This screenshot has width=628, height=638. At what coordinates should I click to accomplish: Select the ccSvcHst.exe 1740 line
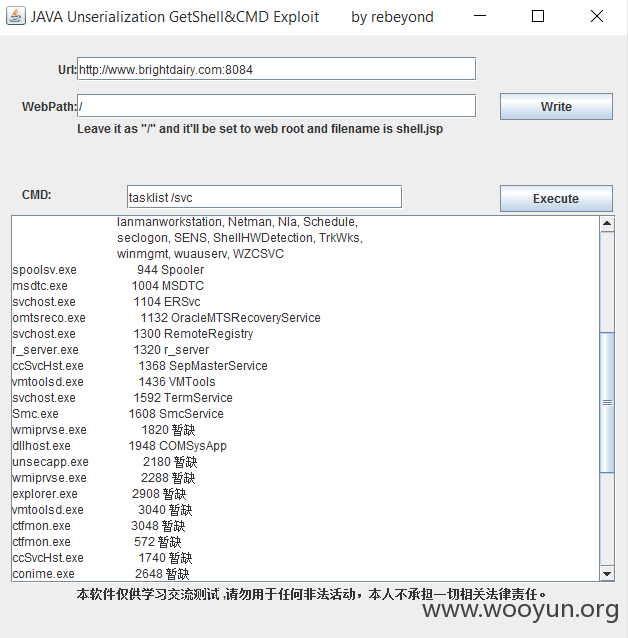[102, 558]
